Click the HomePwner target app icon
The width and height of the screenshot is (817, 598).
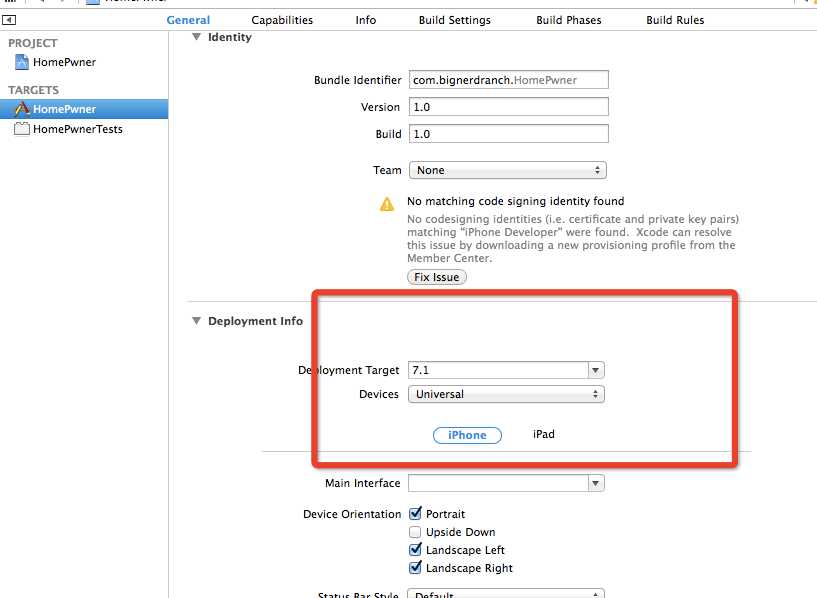click(x=22, y=109)
